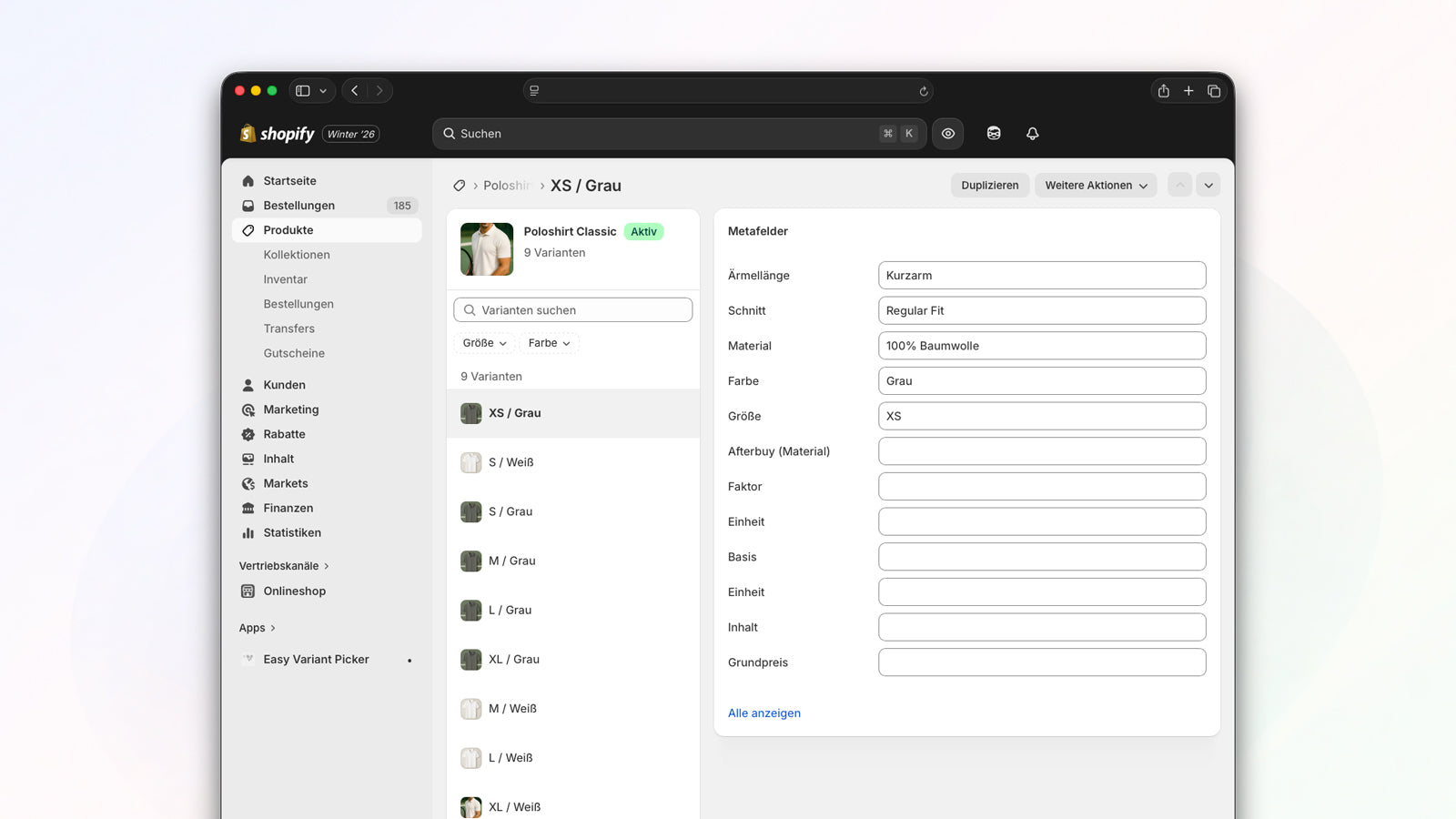Click the Afterbuy (Material) input field
1456x819 pixels.
pyautogui.click(x=1041, y=451)
